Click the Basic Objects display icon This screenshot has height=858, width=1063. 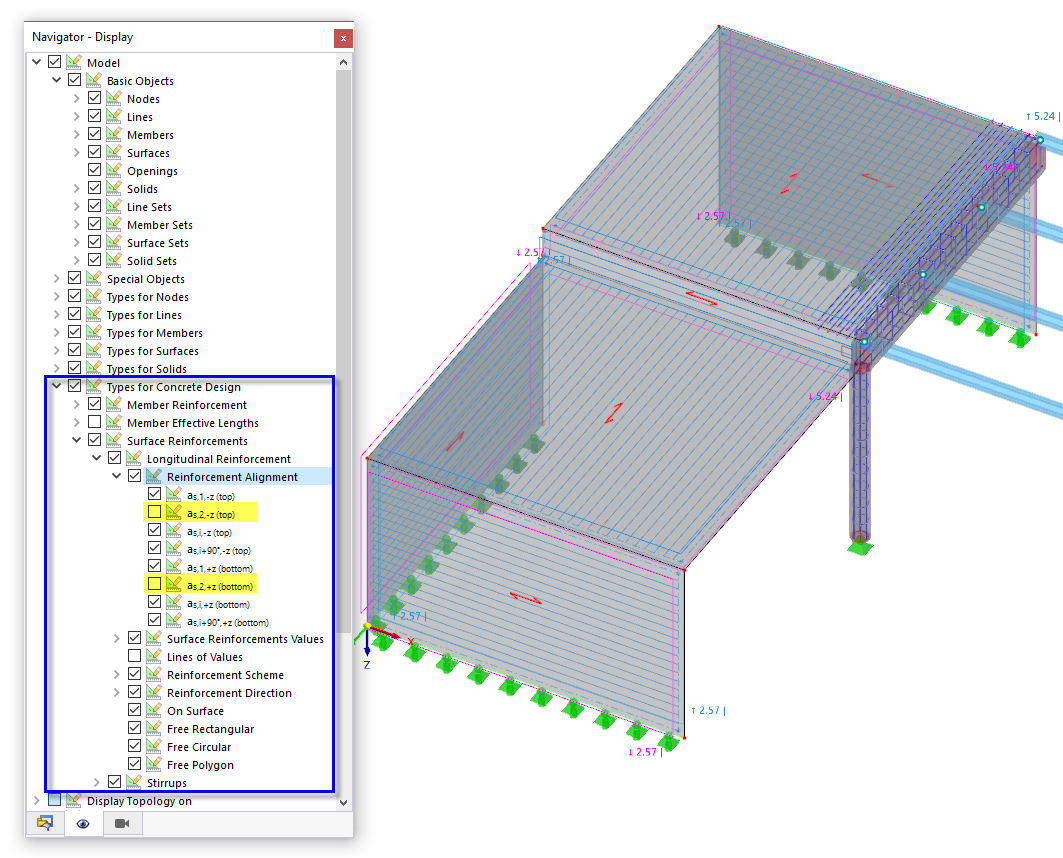[94, 80]
